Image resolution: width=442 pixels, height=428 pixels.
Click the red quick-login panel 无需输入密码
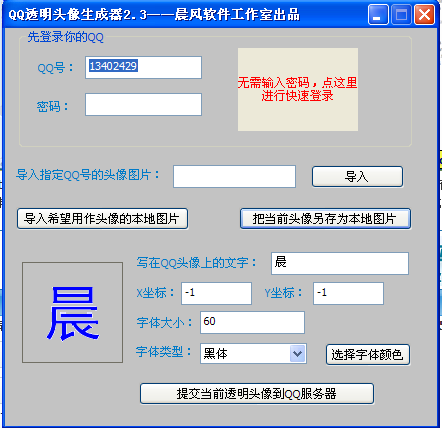[x=298, y=89]
